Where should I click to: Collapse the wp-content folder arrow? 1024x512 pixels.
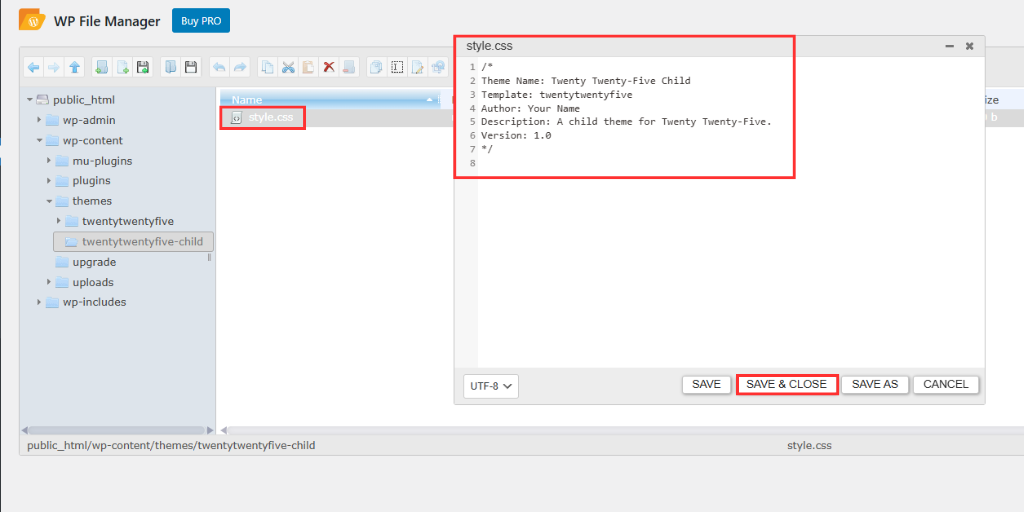coord(39,140)
